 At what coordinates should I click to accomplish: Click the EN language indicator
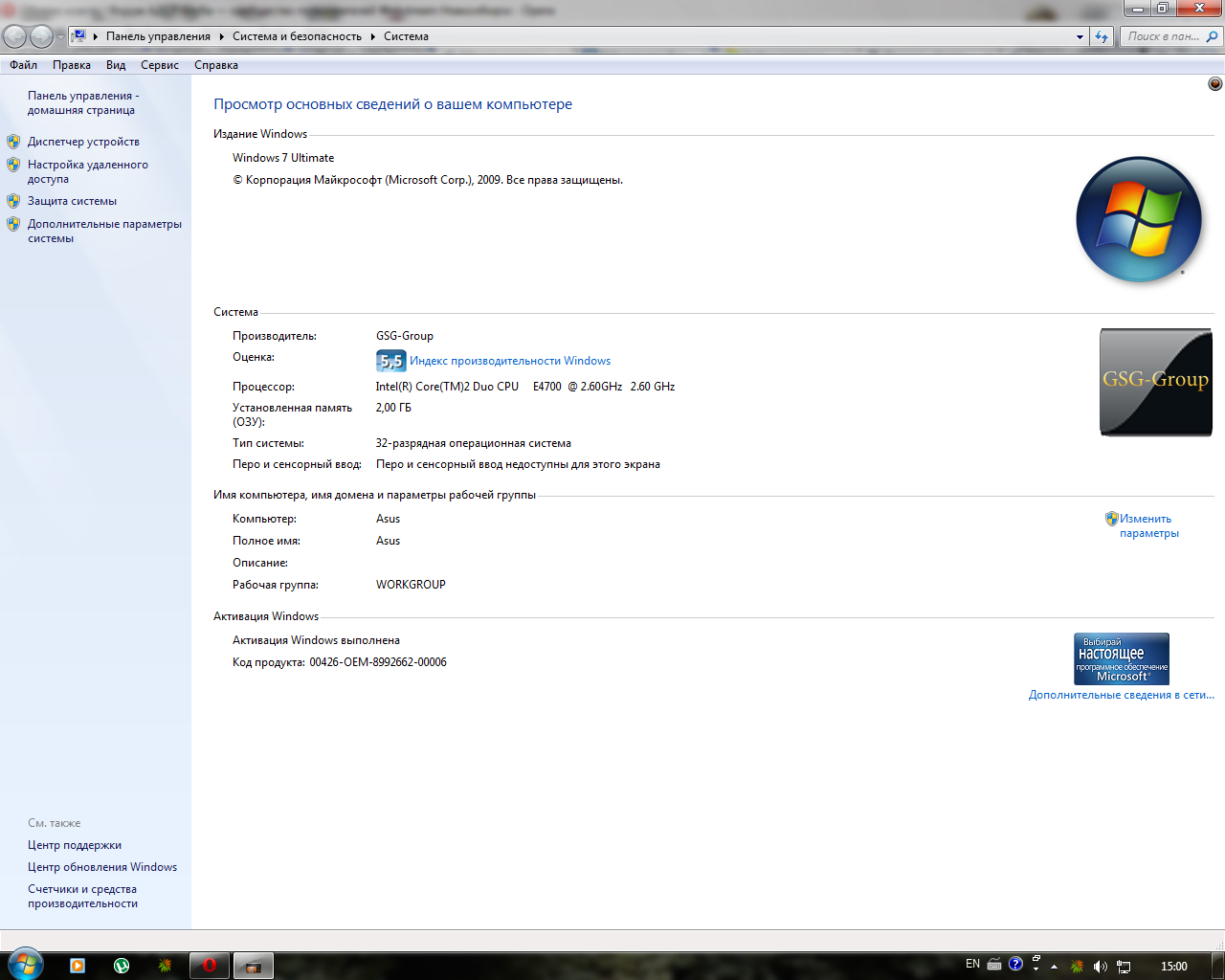pos(972,964)
